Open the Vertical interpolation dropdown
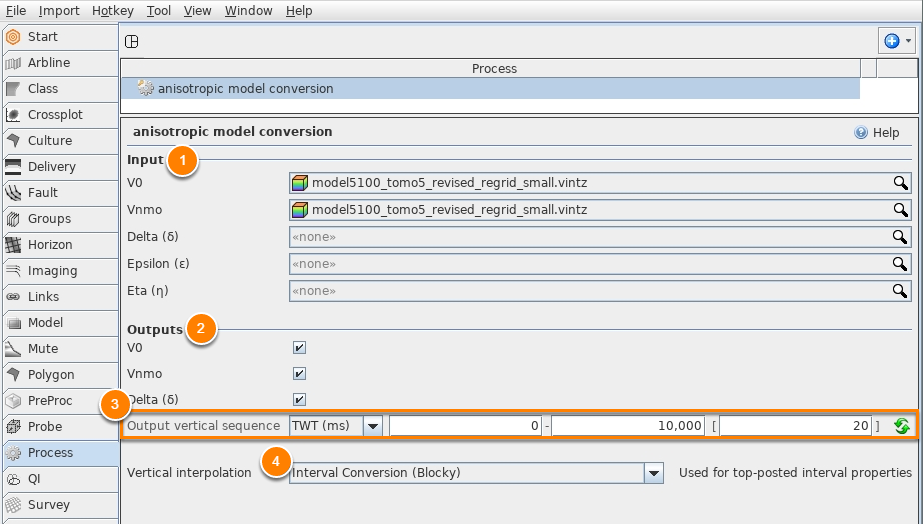The image size is (923, 524). click(x=654, y=473)
